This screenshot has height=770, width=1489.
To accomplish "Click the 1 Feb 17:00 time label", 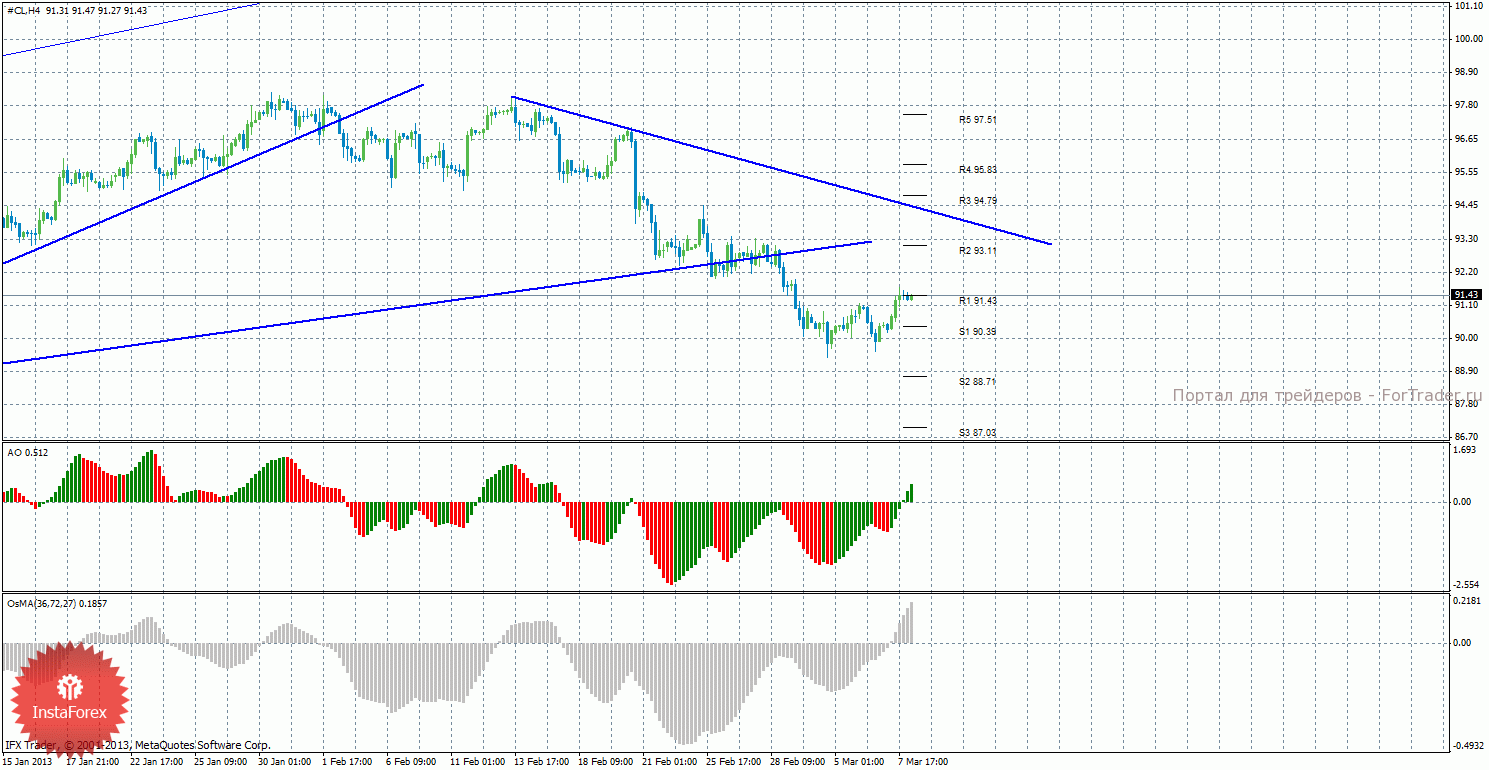I will [x=349, y=761].
